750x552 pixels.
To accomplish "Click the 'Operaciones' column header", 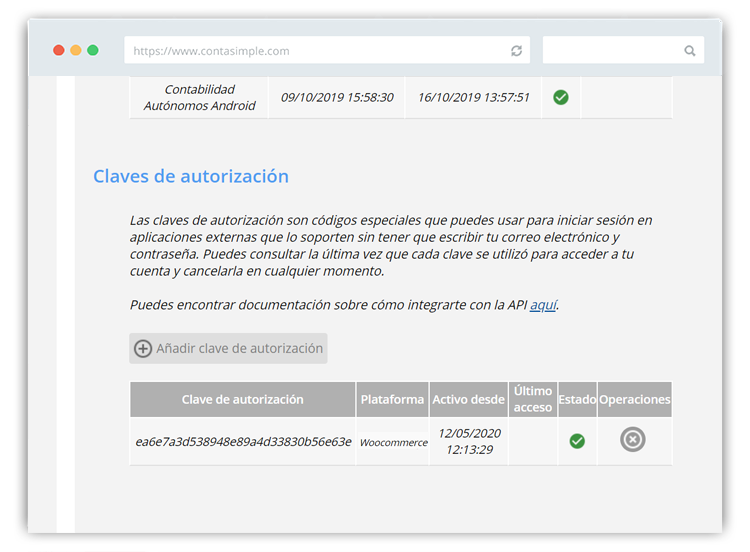I will tap(635, 399).
